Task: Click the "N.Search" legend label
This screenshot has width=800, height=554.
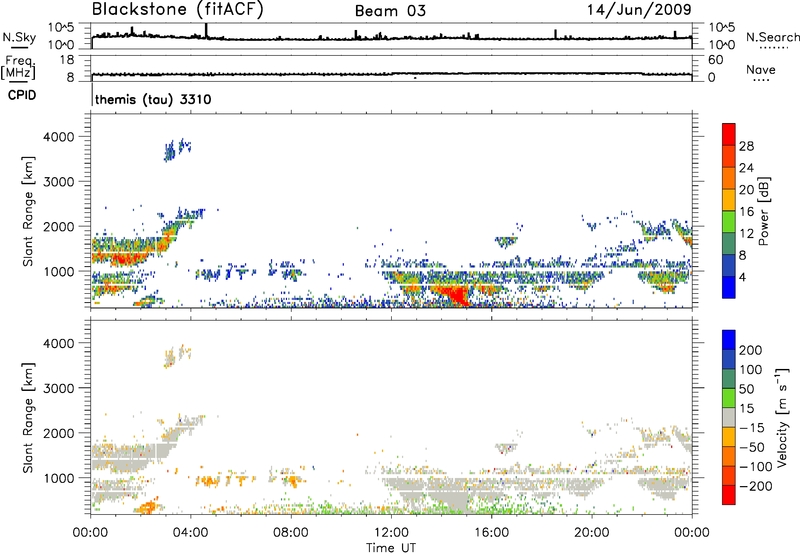Action: pos(773,37)
